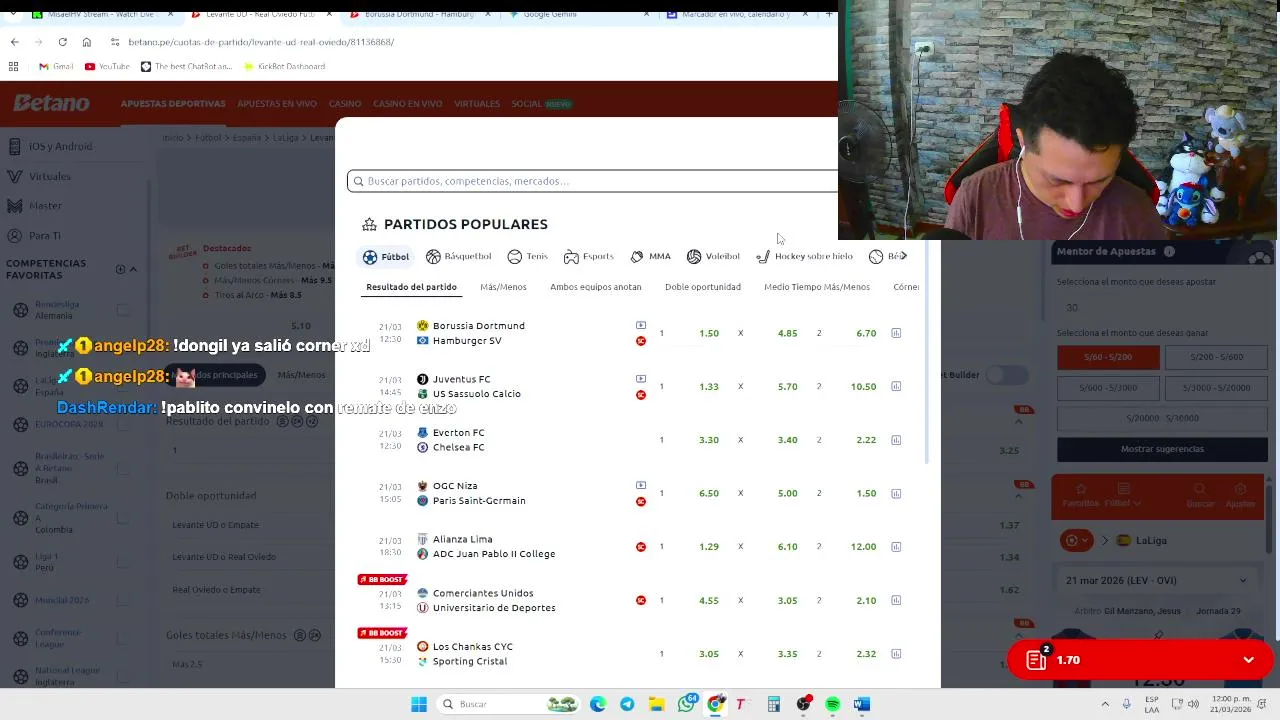The width and height of the screenshot is (1280, 720).
Task: Open stats icon for Borussia Dortmund match
Action: pyautogui.click(x=896, y=333)
